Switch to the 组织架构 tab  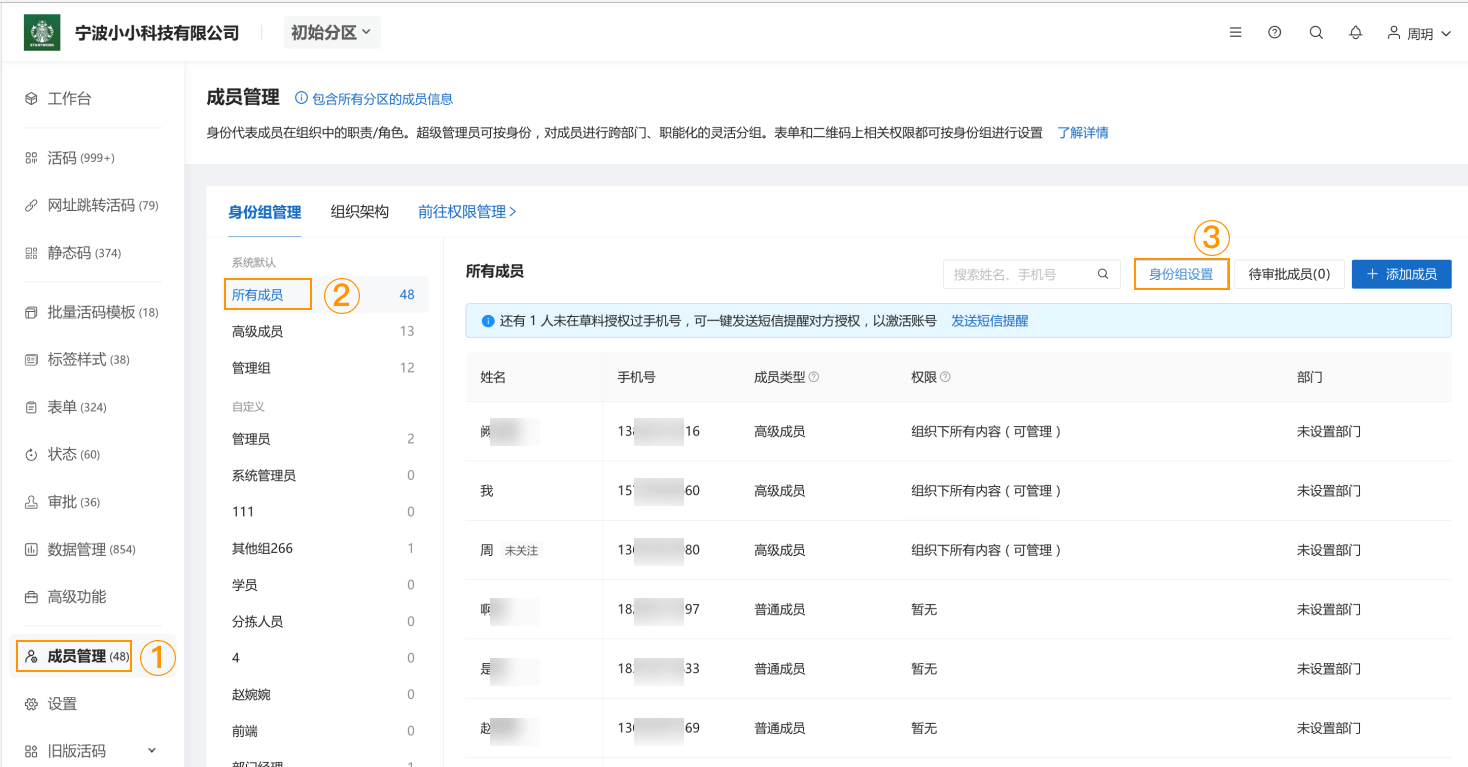pyautogui.click(x=359, y=211)
